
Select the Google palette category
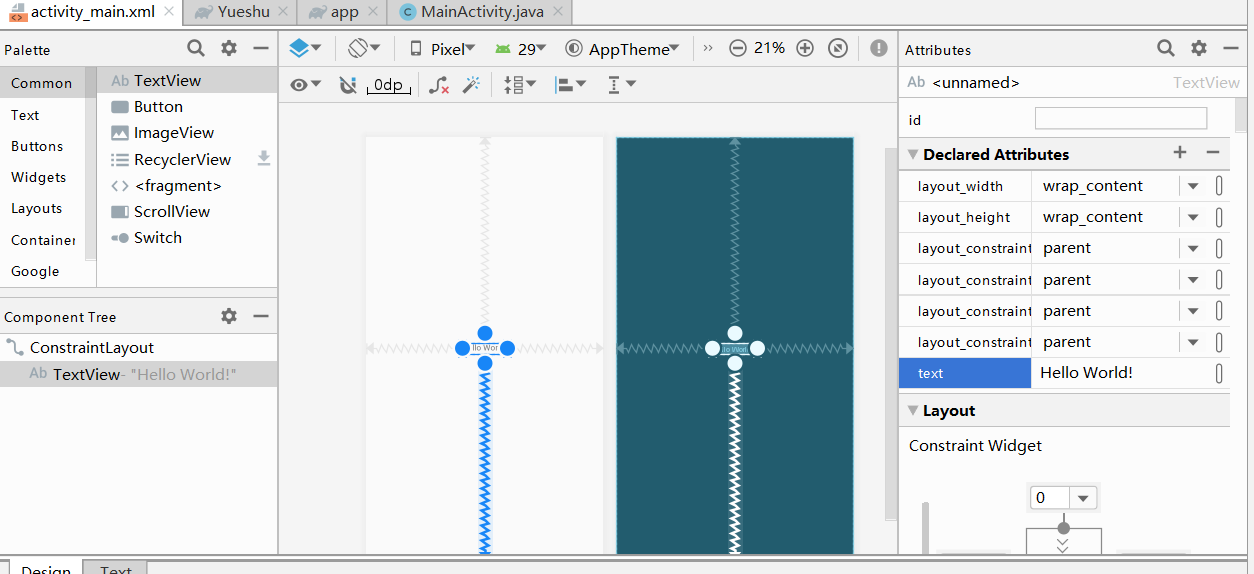tap(42, 271)
